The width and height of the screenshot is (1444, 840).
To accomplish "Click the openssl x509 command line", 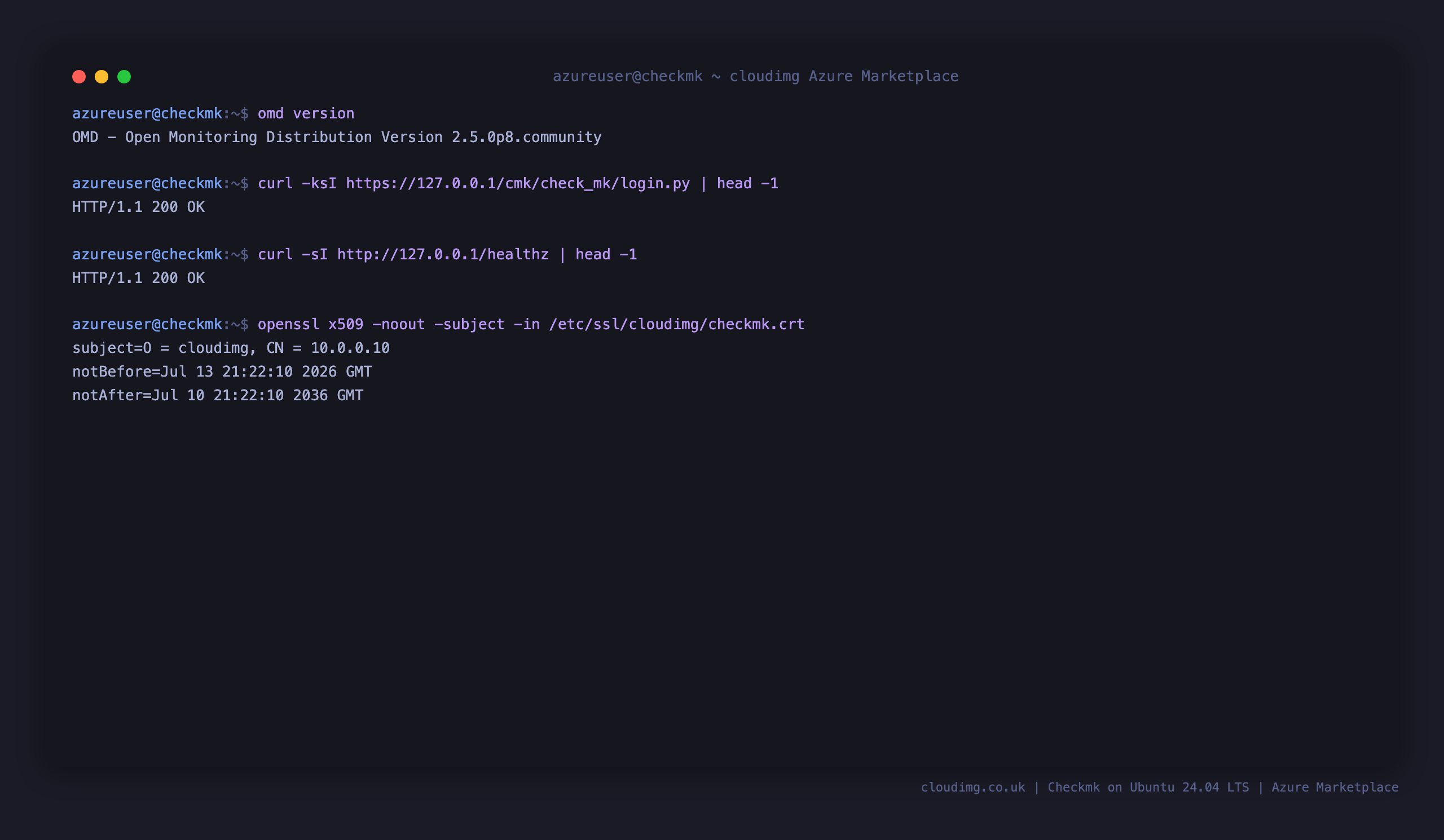I will click(x=531, y=325).
